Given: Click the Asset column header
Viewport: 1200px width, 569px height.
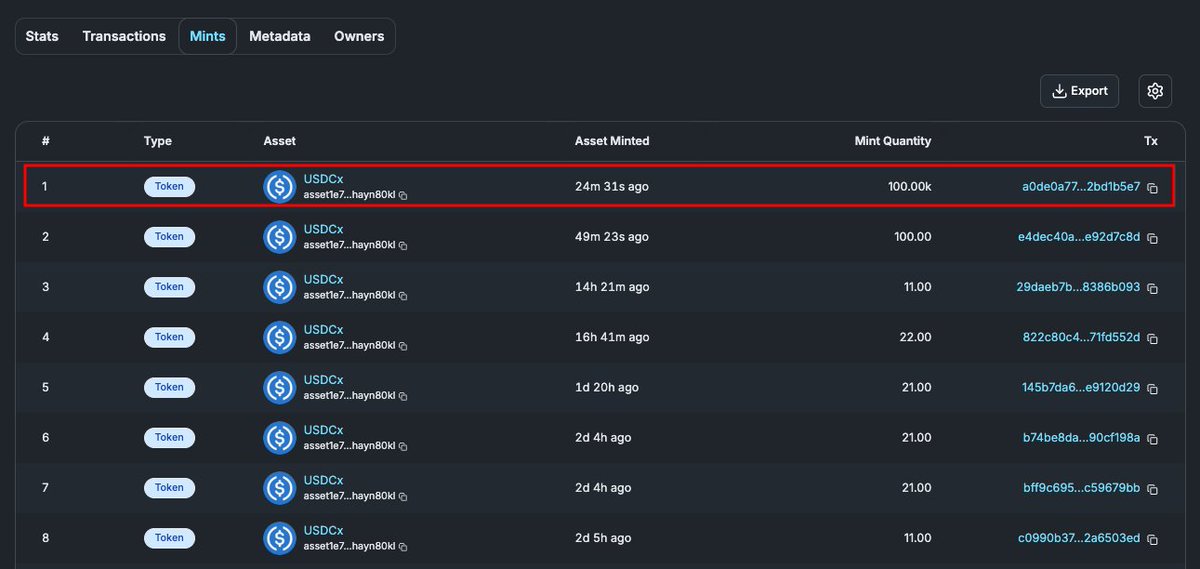Looking at the screenshot, I should pos(279,141).
